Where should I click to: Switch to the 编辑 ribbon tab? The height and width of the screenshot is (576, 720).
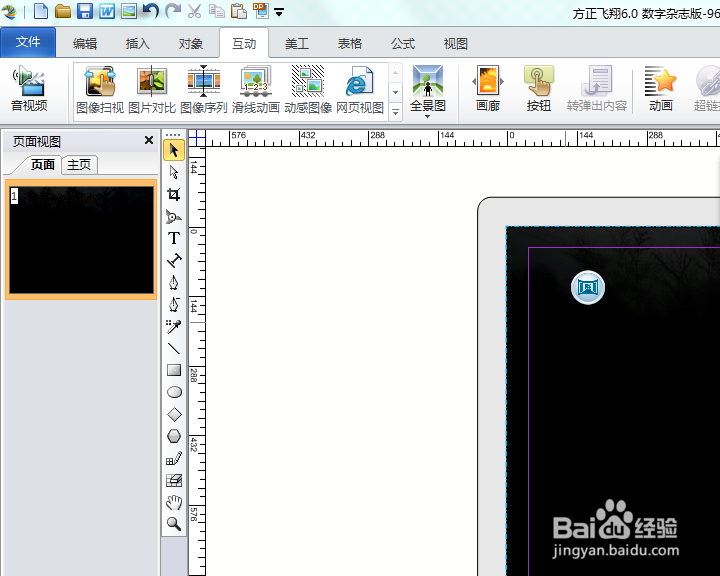click(85, 44)
